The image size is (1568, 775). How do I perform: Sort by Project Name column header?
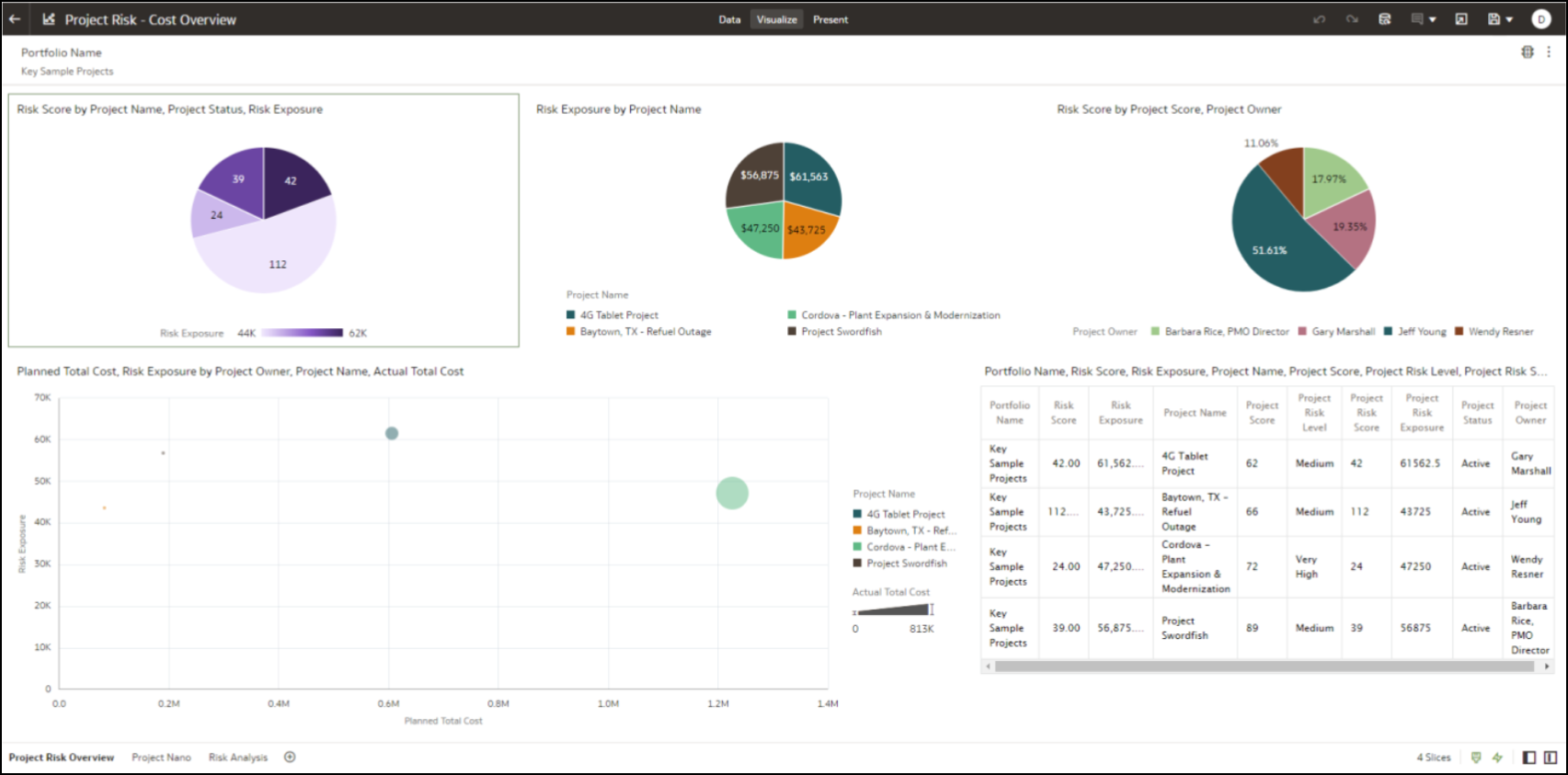[x=1195, y=413]
